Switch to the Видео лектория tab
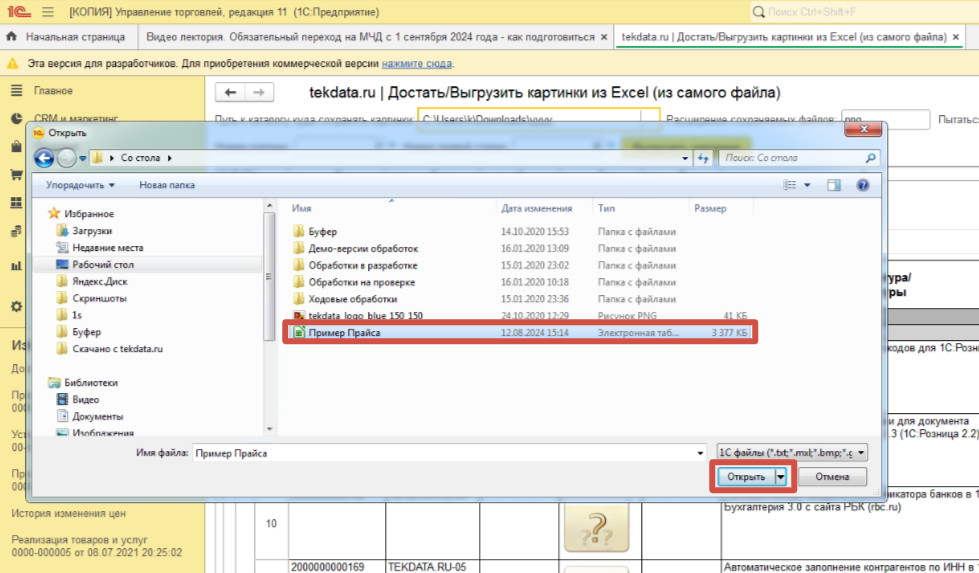 [x=370, y=37]
